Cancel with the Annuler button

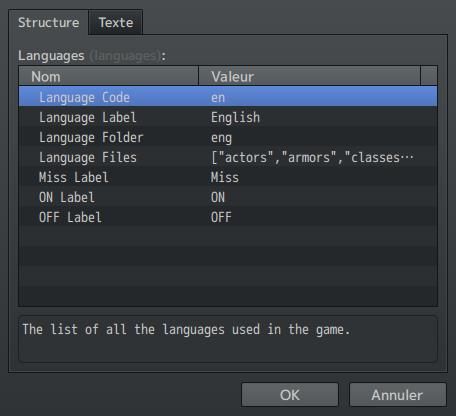tap(397, 395)
